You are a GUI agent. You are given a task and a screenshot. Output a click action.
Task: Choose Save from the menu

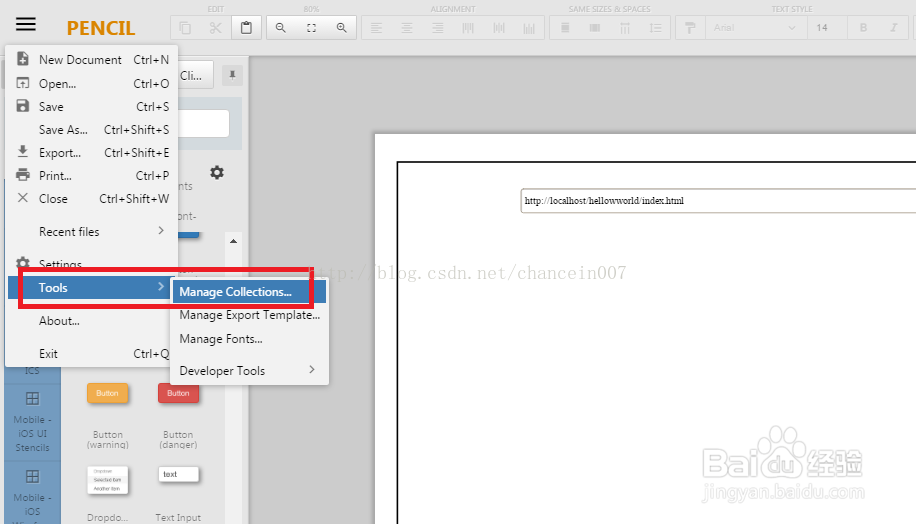[92, 106]
